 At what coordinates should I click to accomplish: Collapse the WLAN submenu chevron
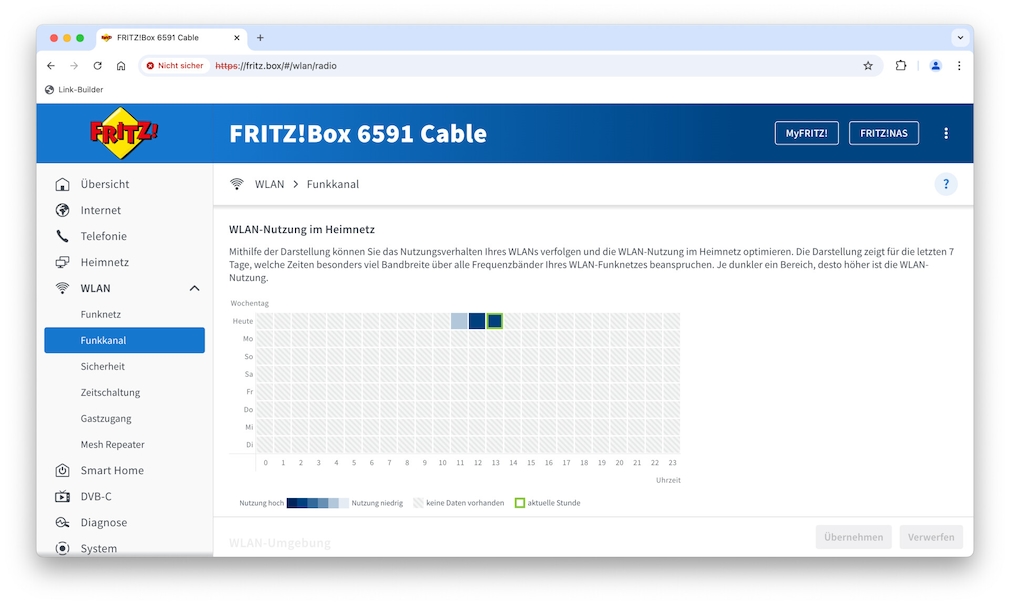[x=195, y=288]
